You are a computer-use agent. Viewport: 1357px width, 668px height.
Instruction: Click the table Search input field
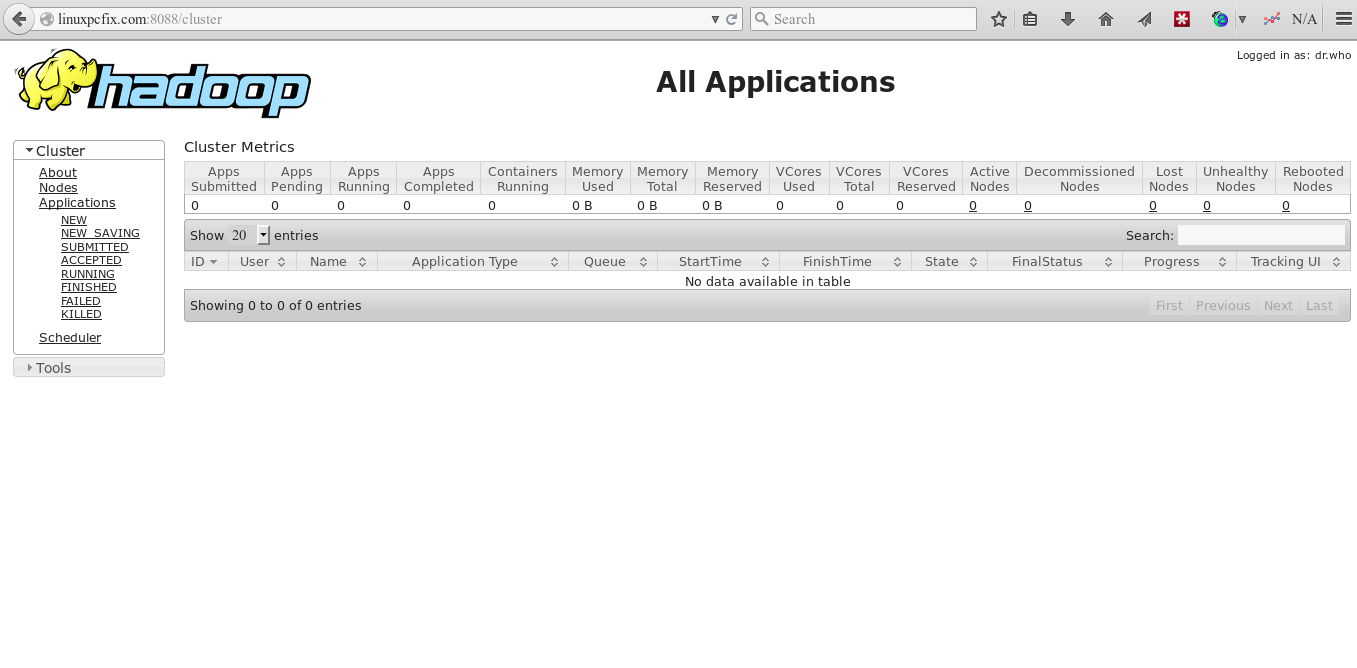pyautogui.click(x=1261, y=236)
